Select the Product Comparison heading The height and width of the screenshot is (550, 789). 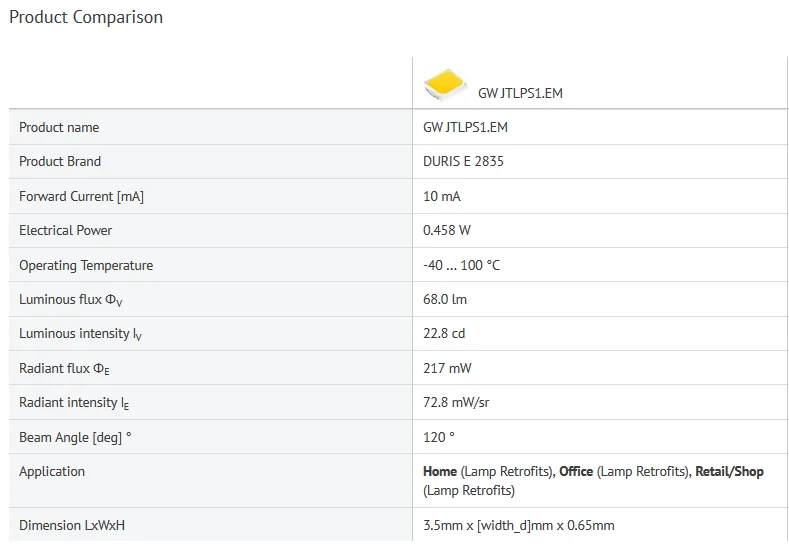coord(86,17)
